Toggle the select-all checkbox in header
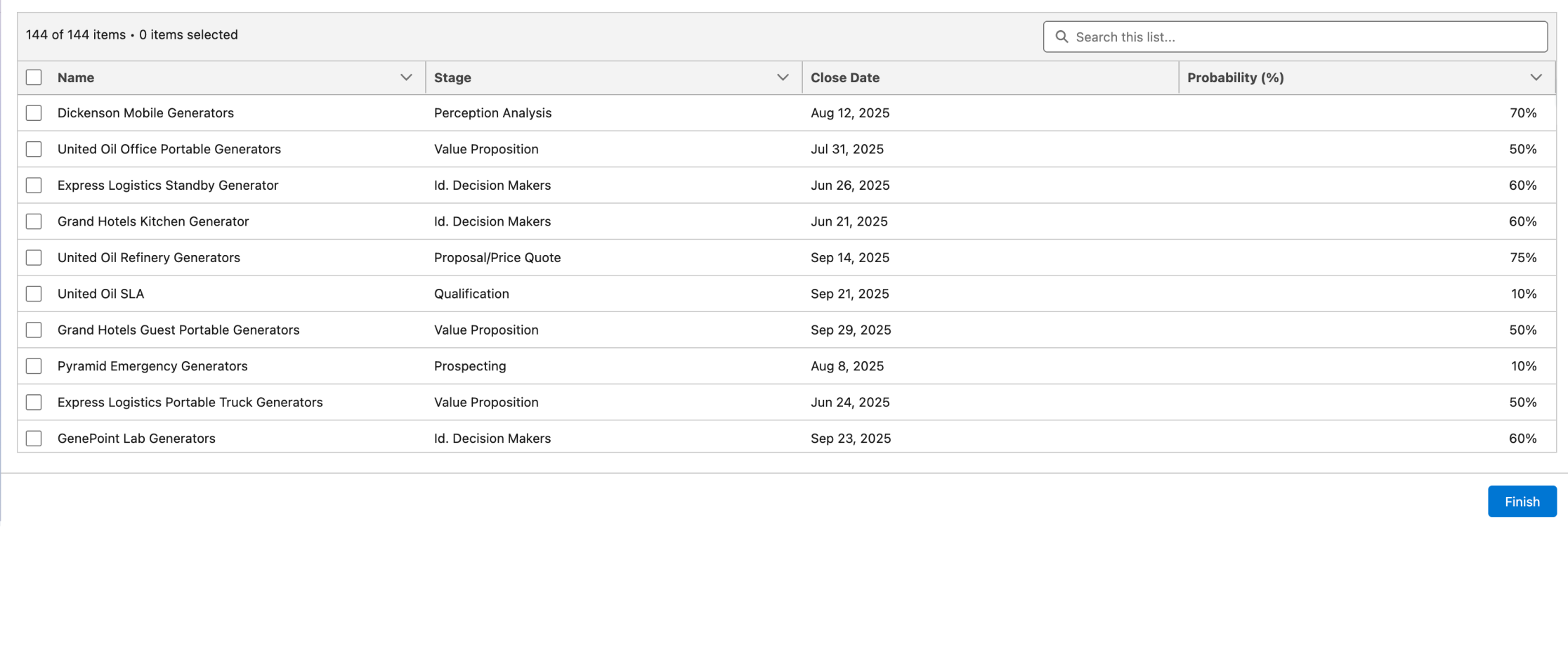Screen dimensions: 1568x648 click(34, 77)
